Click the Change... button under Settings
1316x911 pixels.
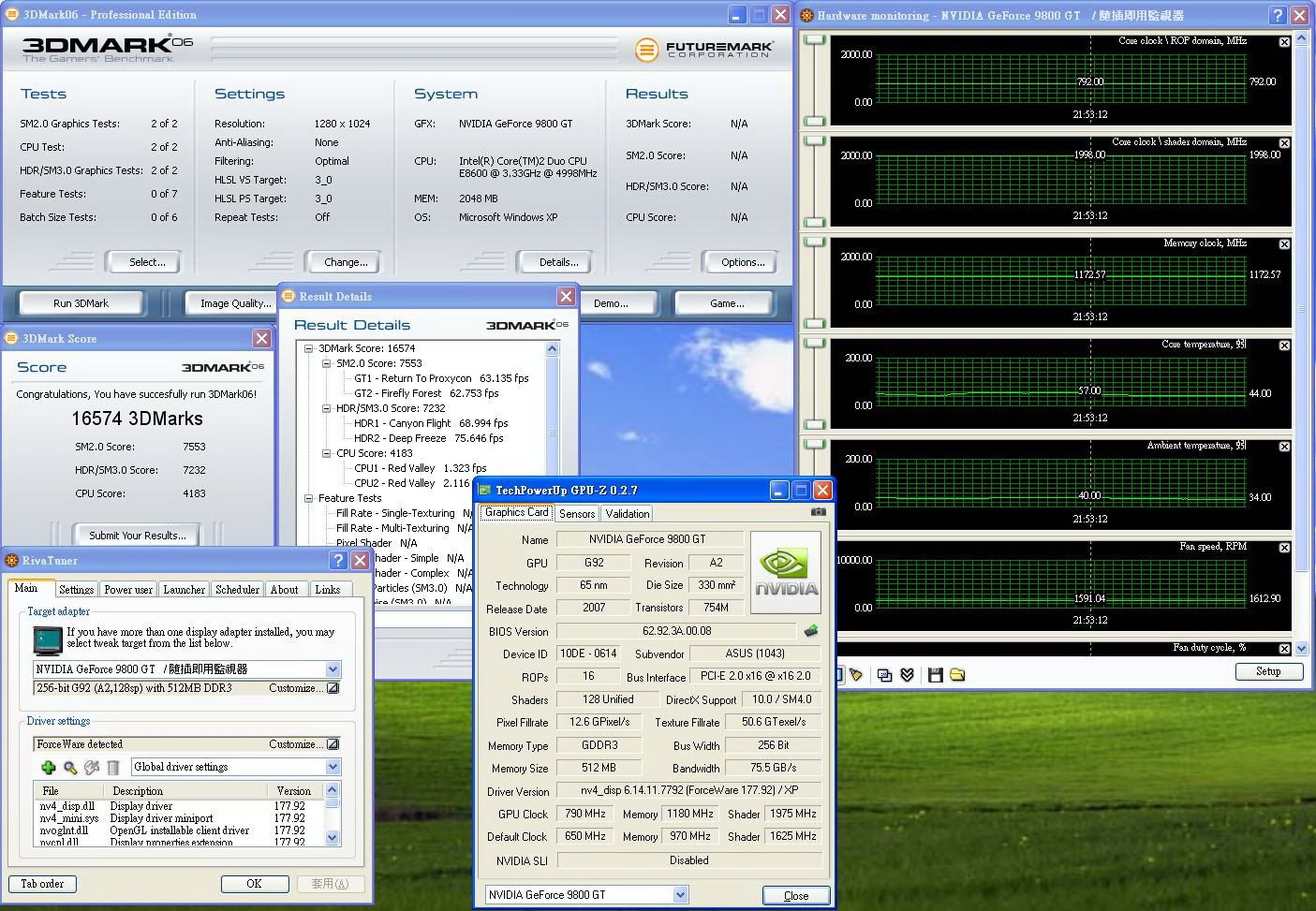344,262
